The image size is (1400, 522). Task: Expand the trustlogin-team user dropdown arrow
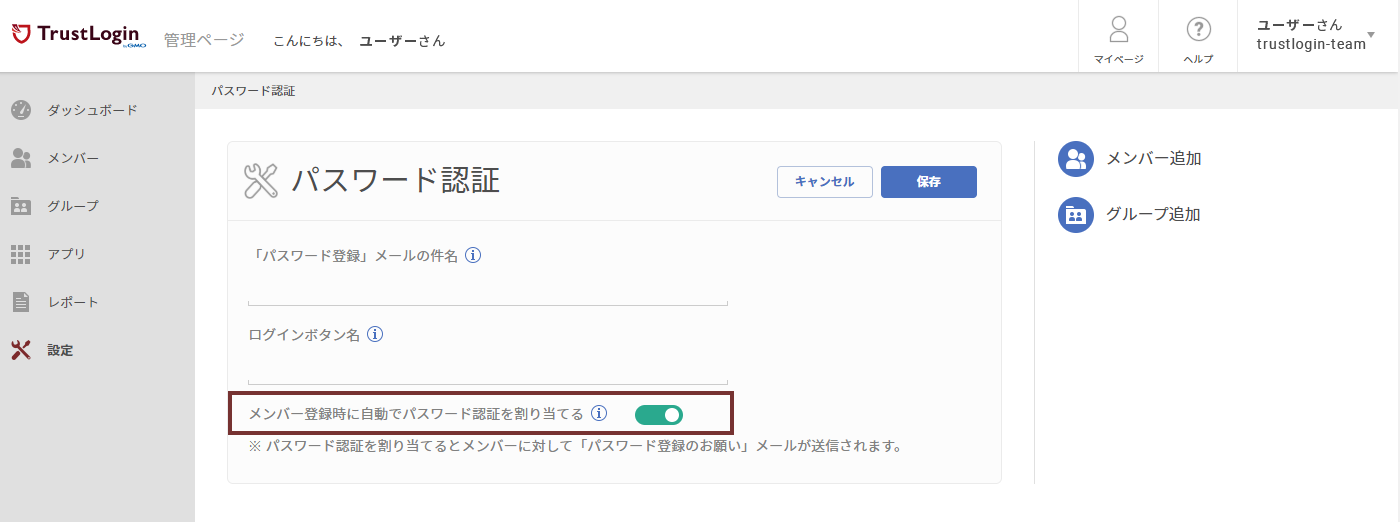[1384, 35]
